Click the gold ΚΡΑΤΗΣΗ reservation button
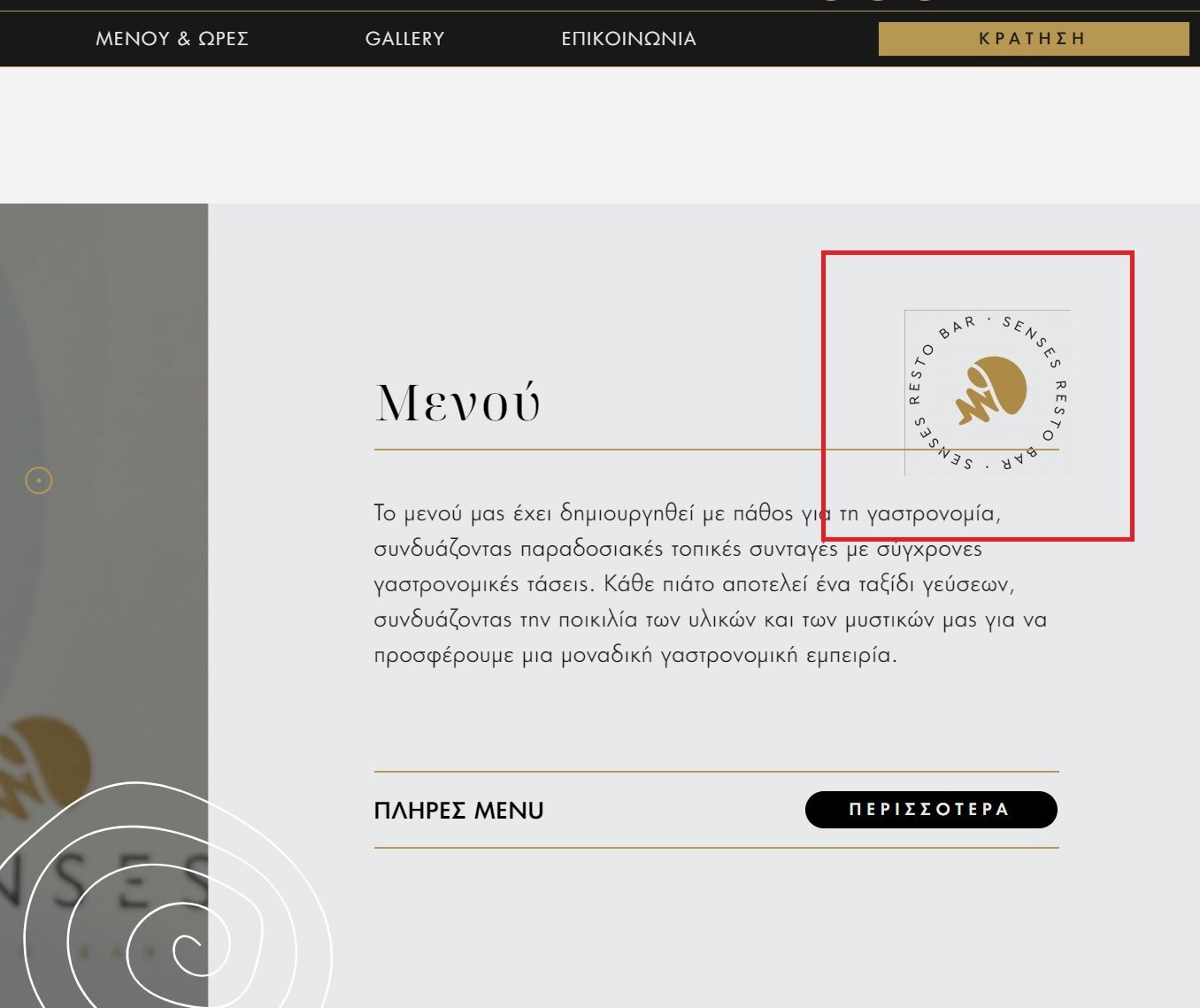 click(x=1034, y=39)
